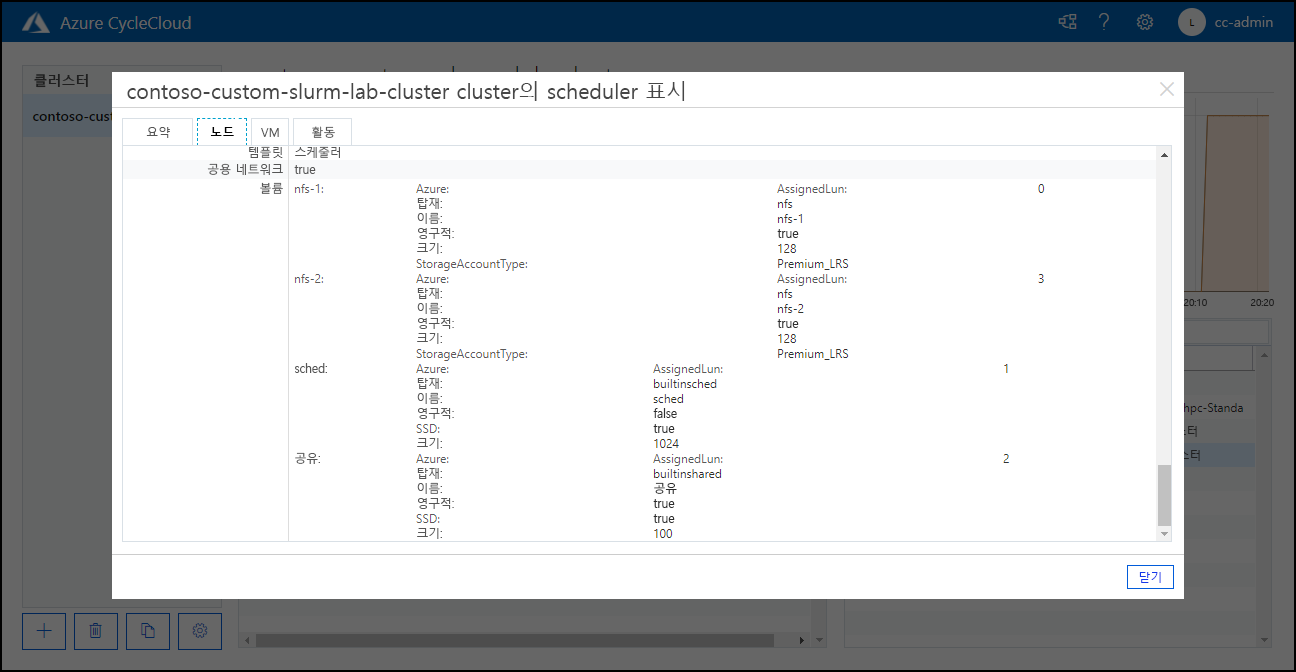This screenshot has width=1296, height=672.
Task: Click the 1024 size value
Action: pos(666,444)
